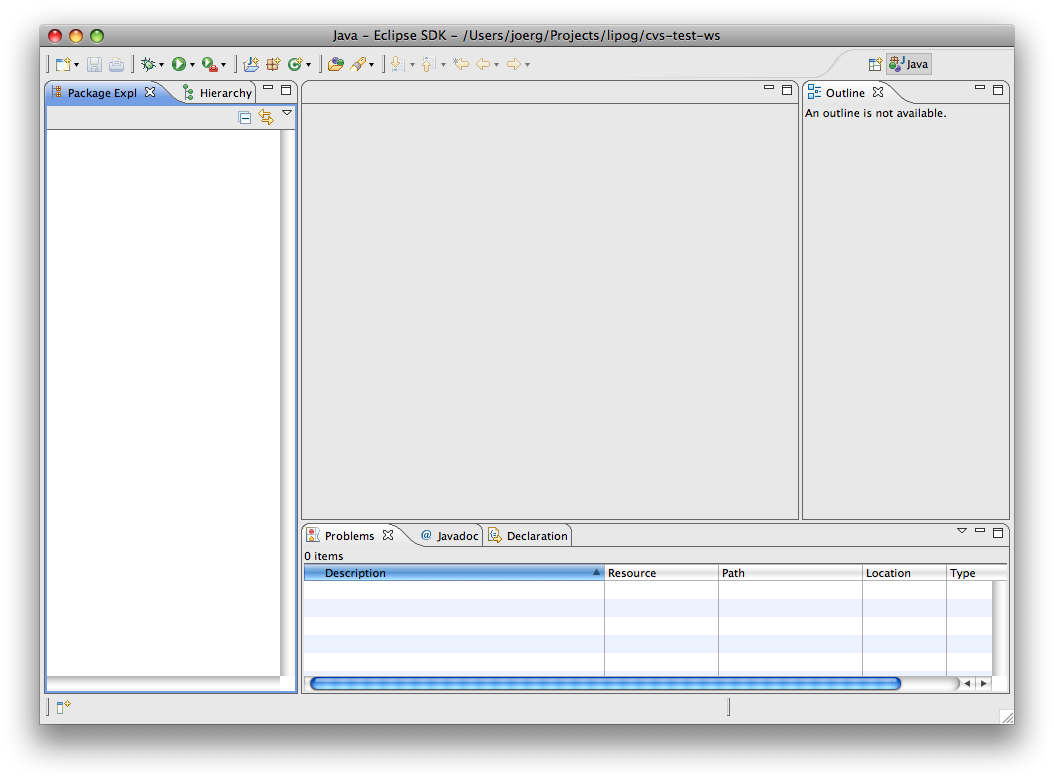Click New Java Package icon

click(x=272, y=64)
